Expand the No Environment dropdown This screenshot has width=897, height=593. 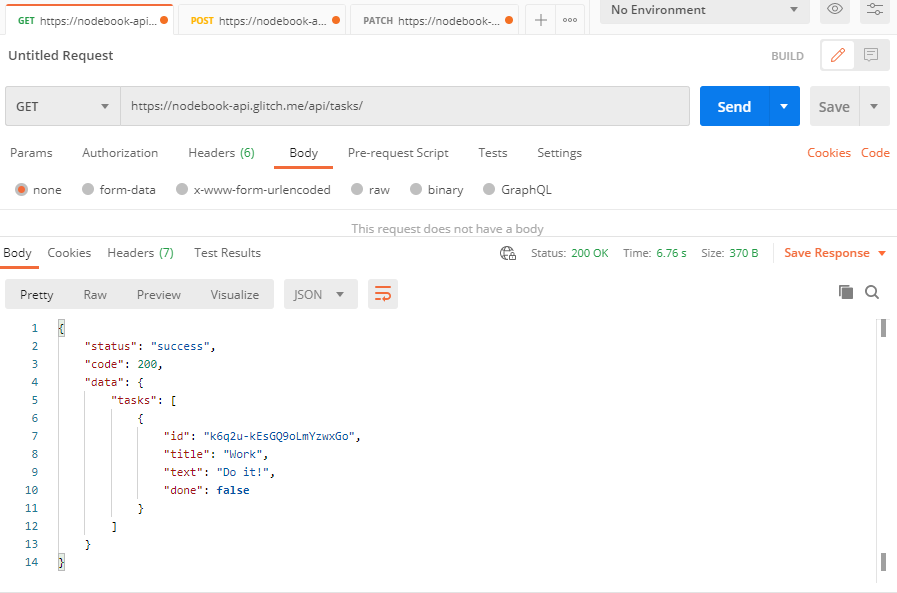704,10
